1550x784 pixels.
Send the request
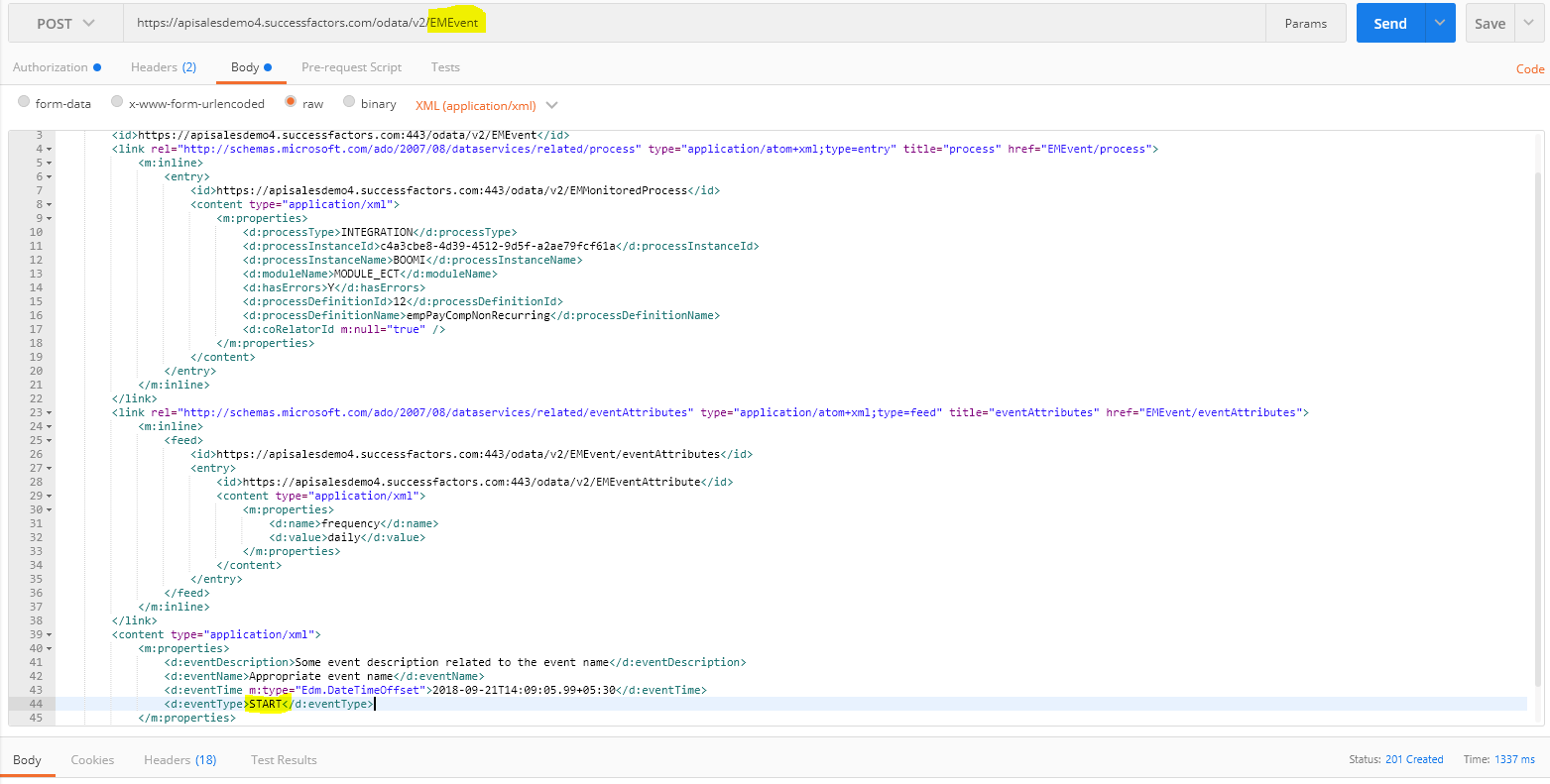pyautogui.click(x=1390, y=23)
